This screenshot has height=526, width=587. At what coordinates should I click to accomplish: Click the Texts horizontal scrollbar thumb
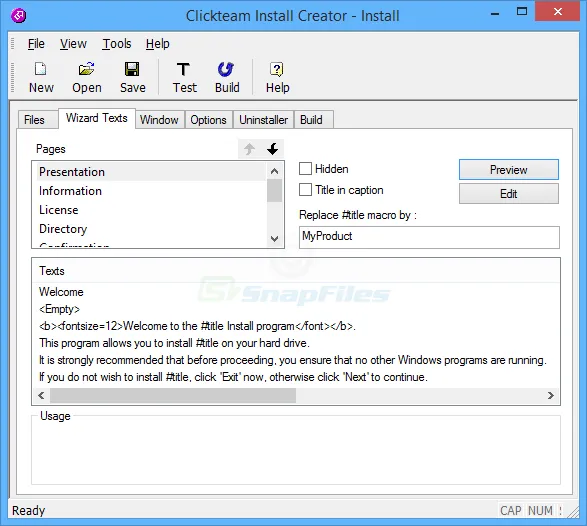point(173,395)
